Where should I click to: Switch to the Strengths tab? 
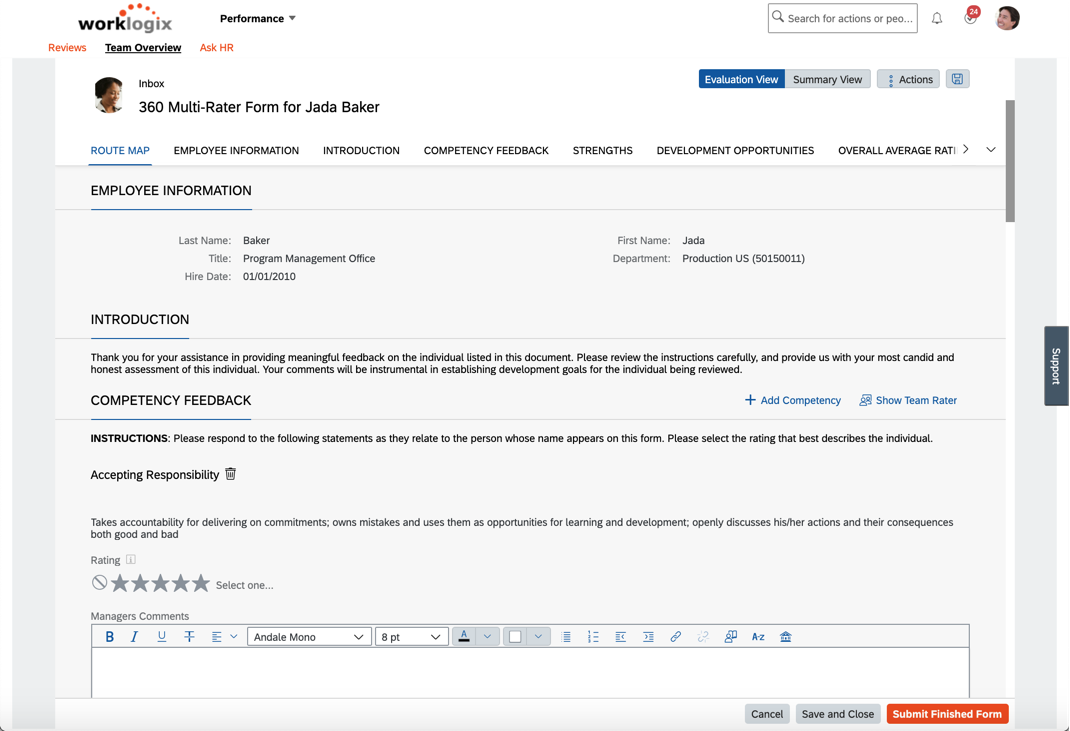(602, 150)
